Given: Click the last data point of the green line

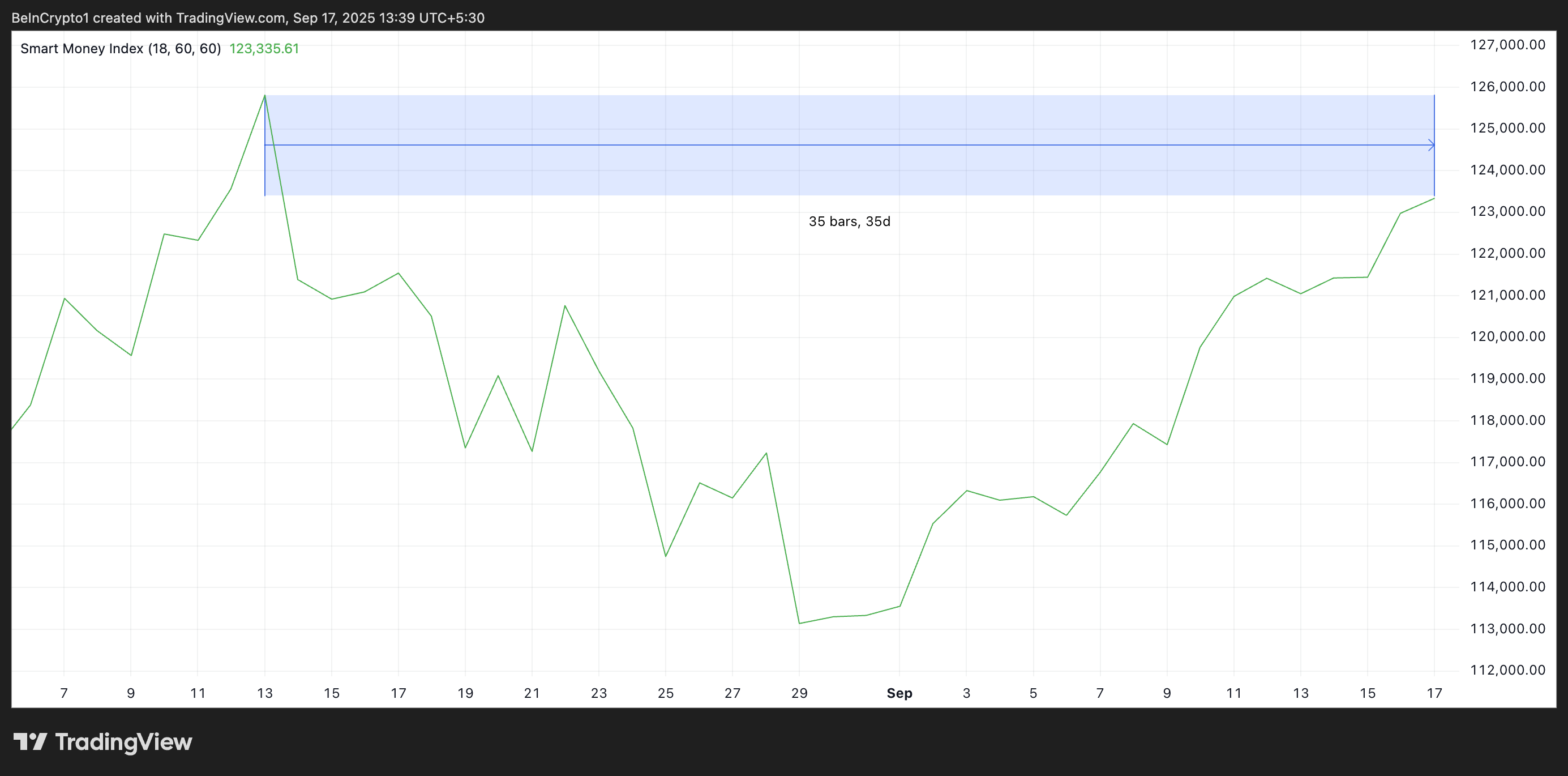Looking at the screenshot, I should (1434, 199).
